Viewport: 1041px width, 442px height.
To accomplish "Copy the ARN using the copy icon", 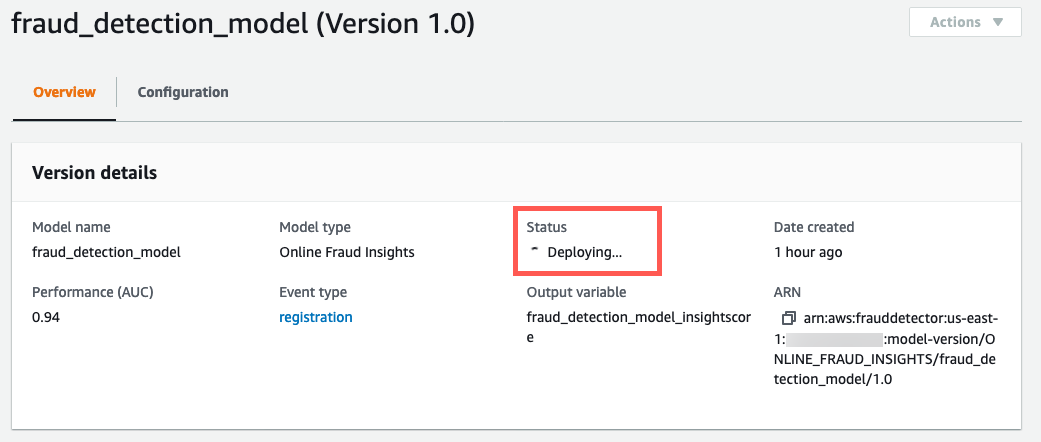I will click(789, 318).
